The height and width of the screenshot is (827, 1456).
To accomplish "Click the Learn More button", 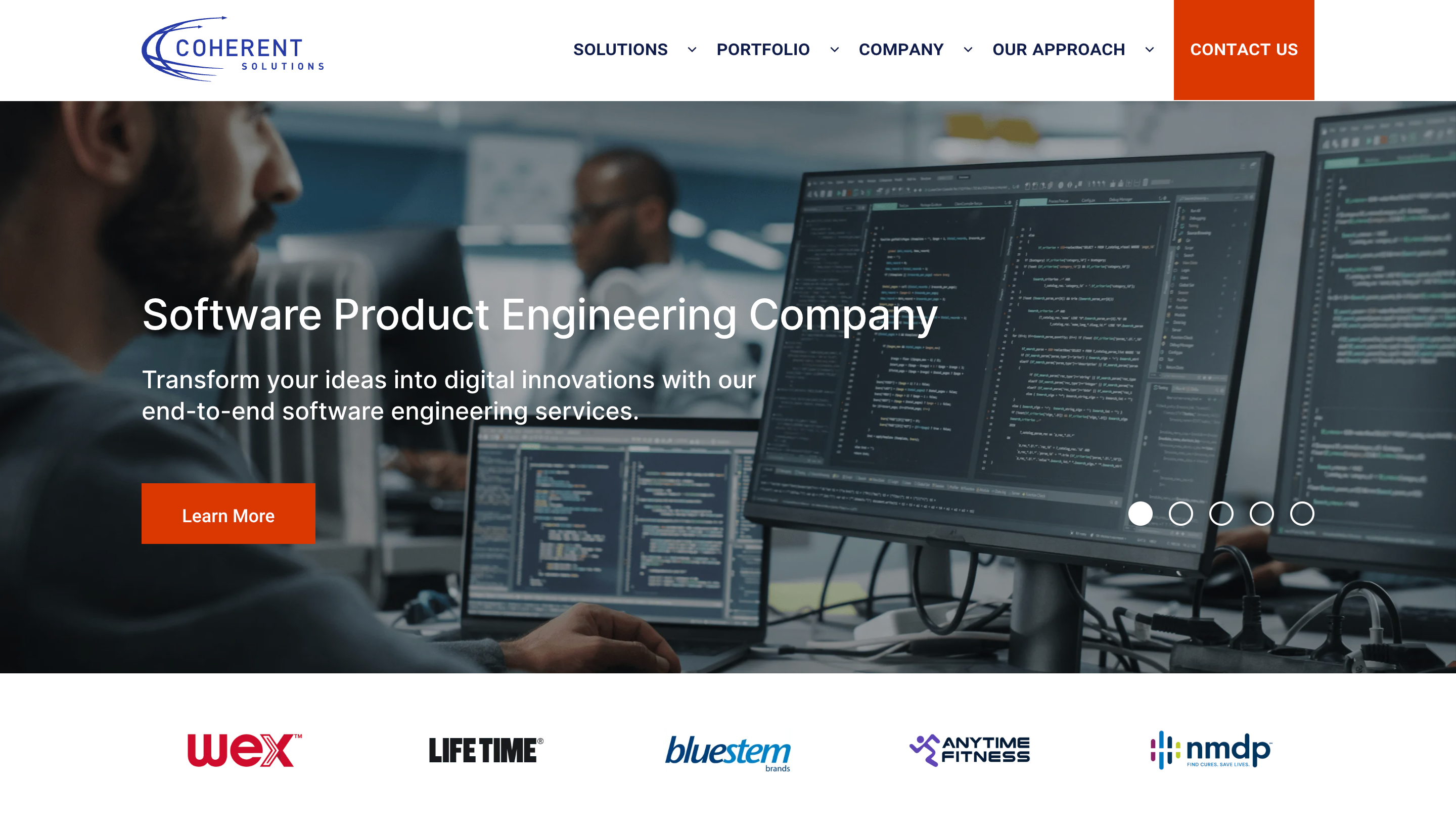I will coord(228,515).
